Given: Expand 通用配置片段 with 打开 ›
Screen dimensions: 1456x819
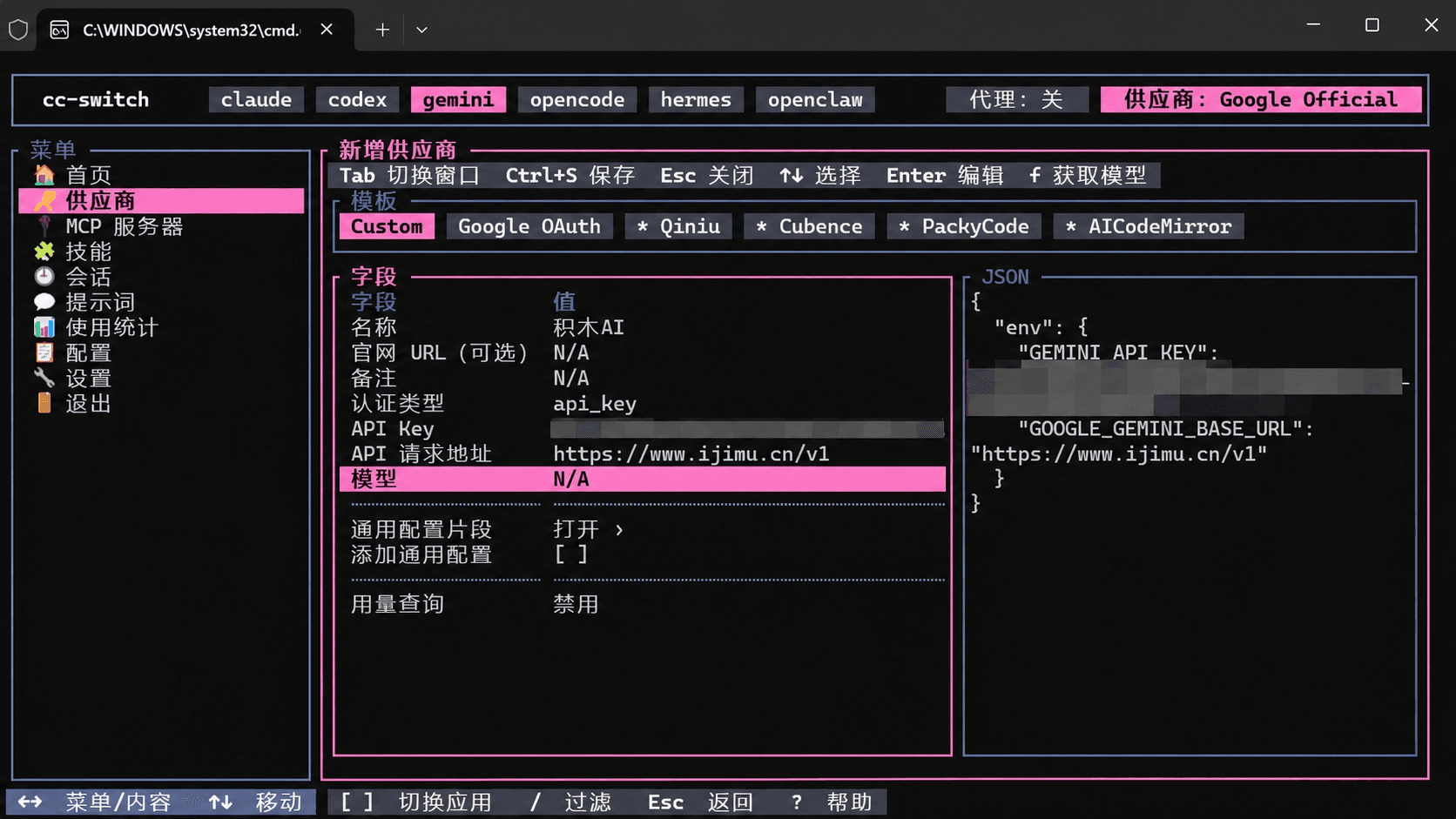Looking at the screenshot, I should (589, 529).
